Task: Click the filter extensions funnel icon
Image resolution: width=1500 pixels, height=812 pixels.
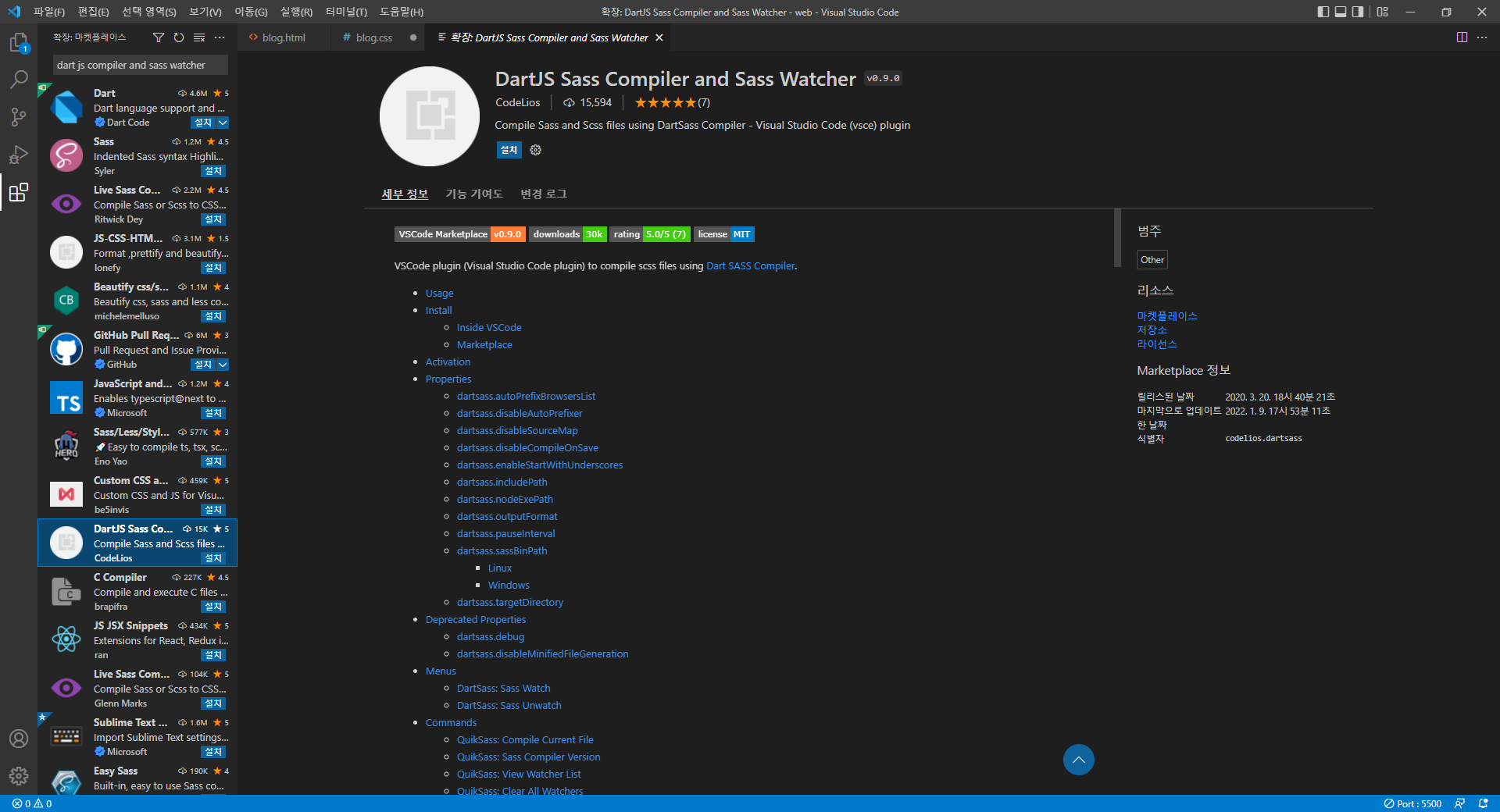Action: click(x=159, y=37)
